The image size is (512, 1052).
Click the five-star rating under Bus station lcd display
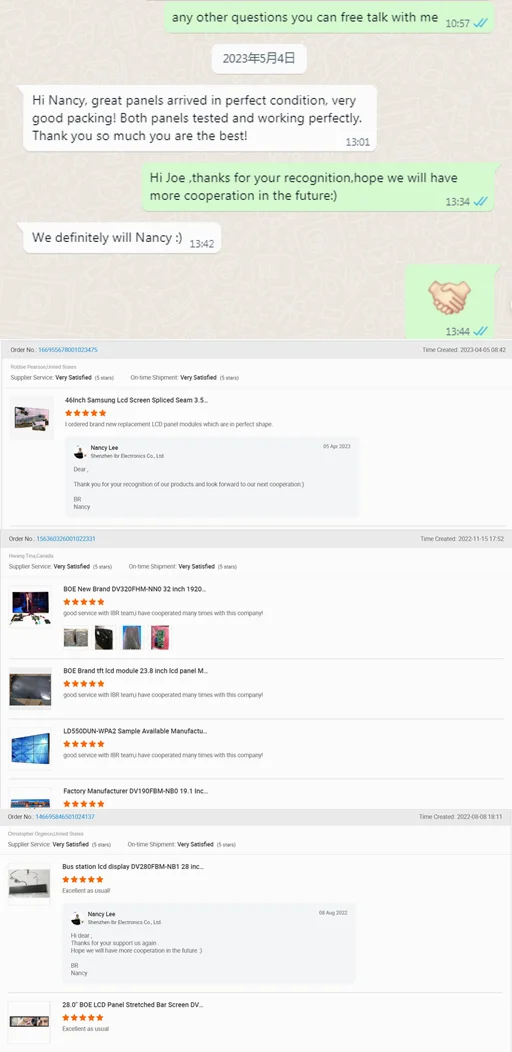pos(83,879)
